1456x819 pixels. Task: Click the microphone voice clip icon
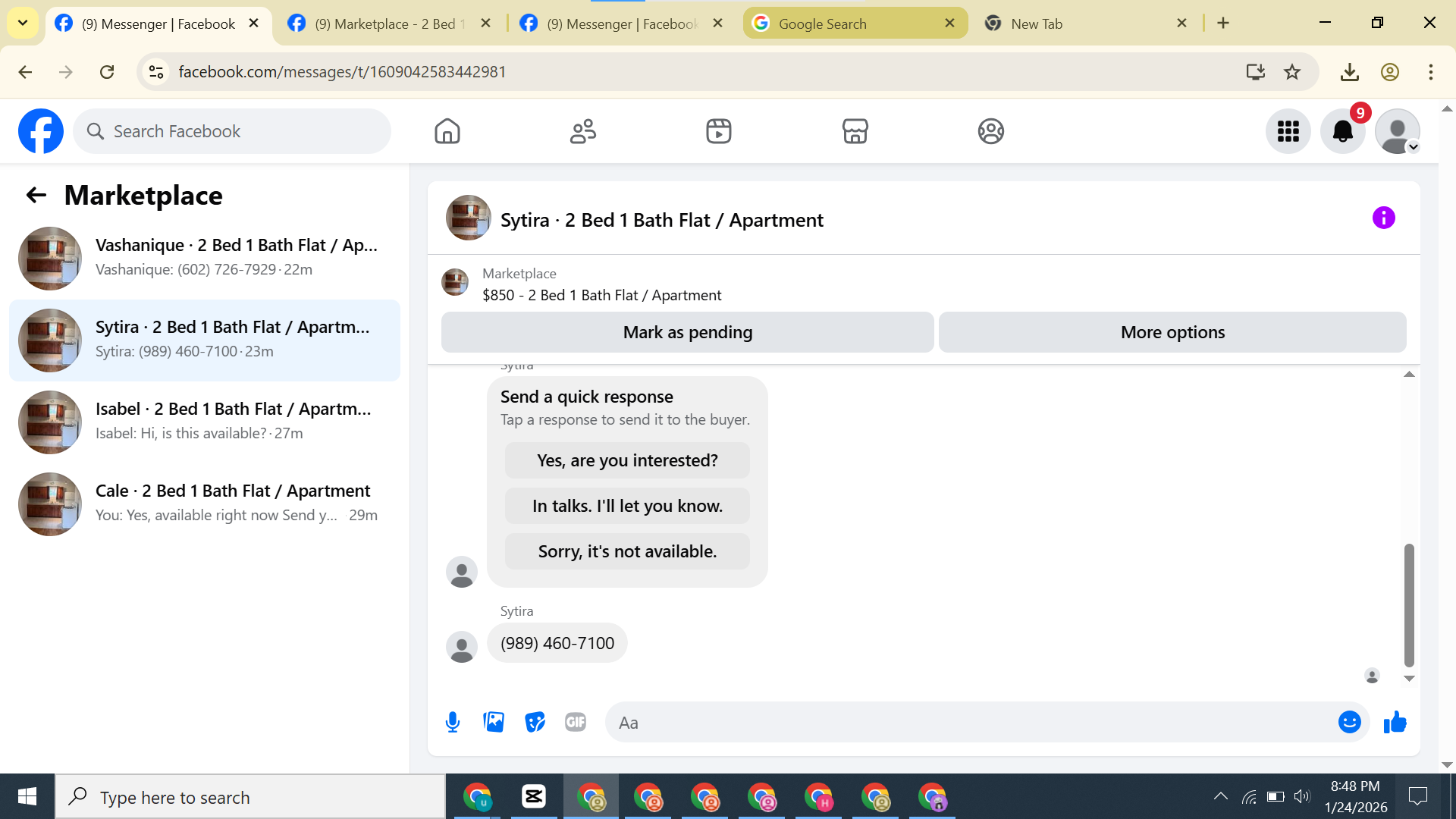click(453, 722)
